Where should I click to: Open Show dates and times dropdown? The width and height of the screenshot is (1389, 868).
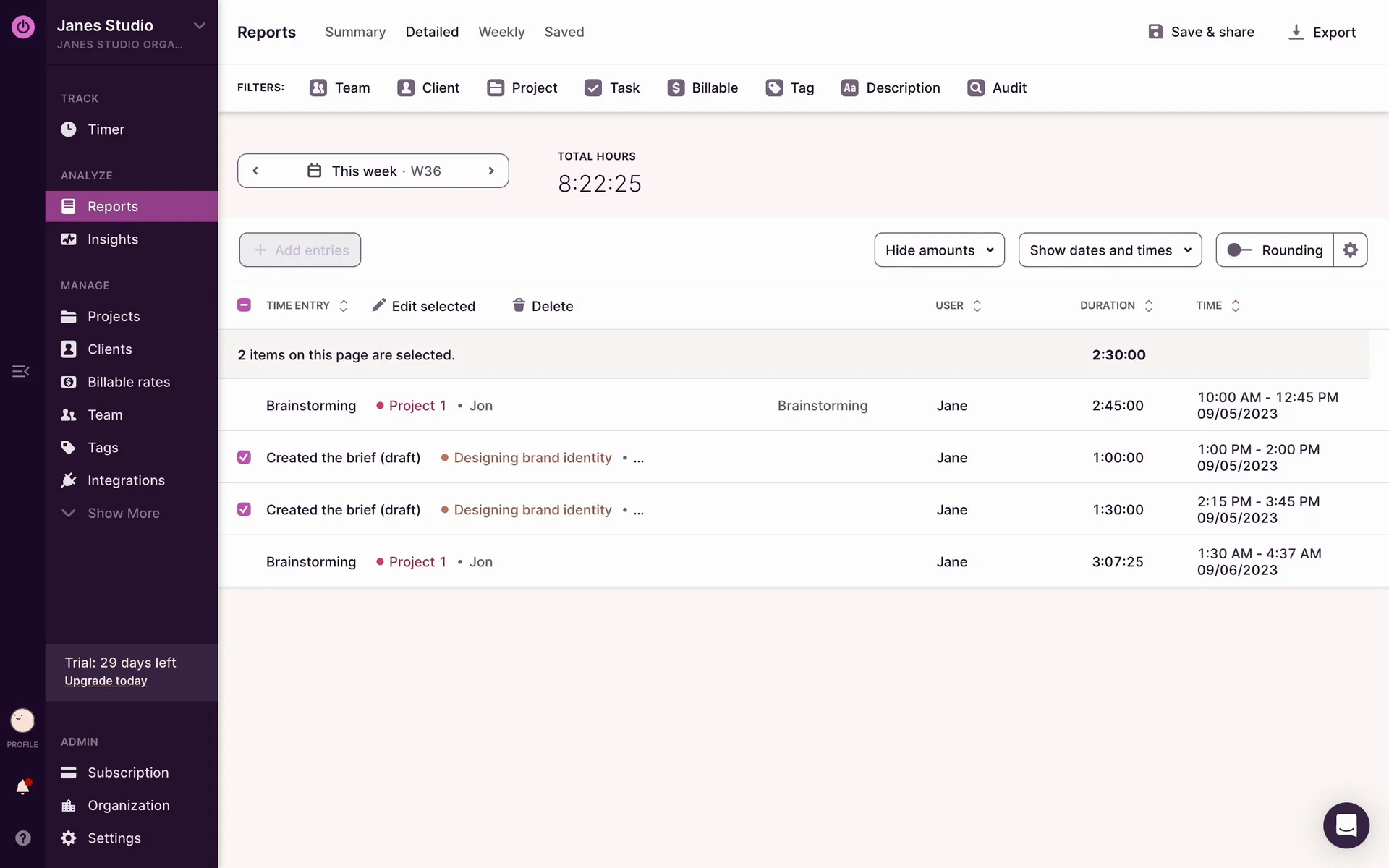coord(1110,250)
